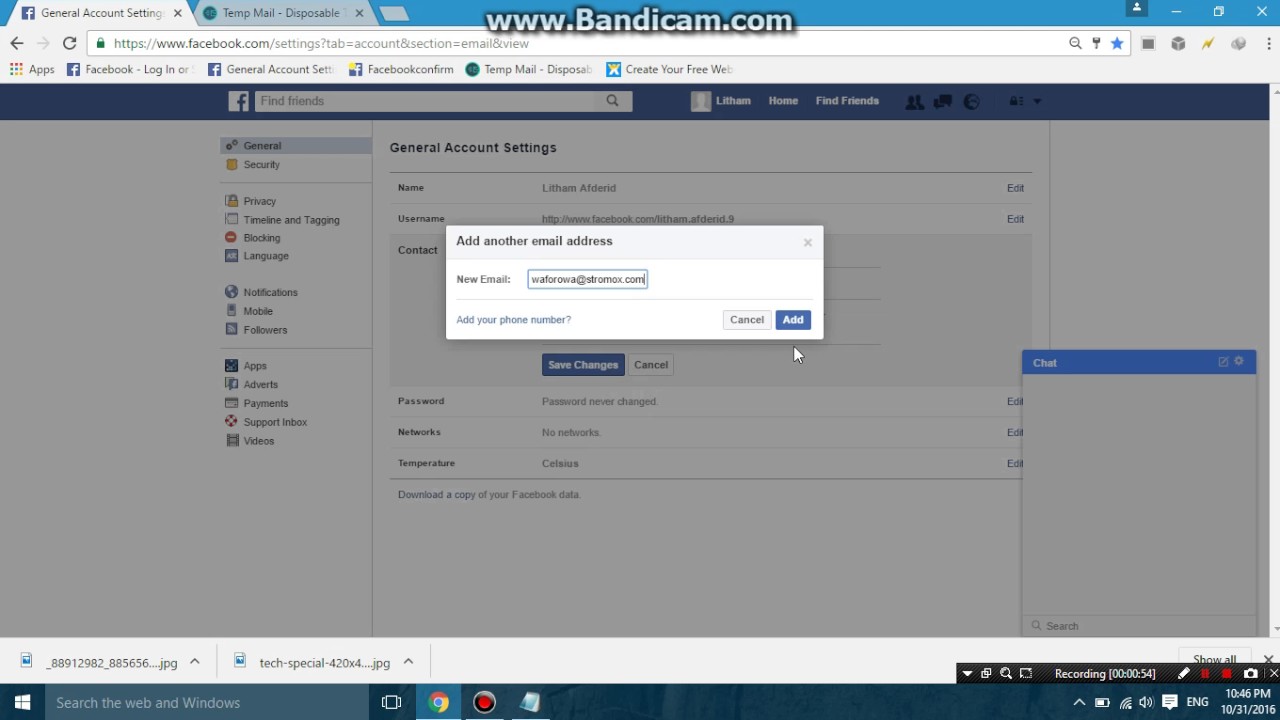Expand options for tech-special jpg download
This screenshot has width=1280, height=720.
[408, 661]
